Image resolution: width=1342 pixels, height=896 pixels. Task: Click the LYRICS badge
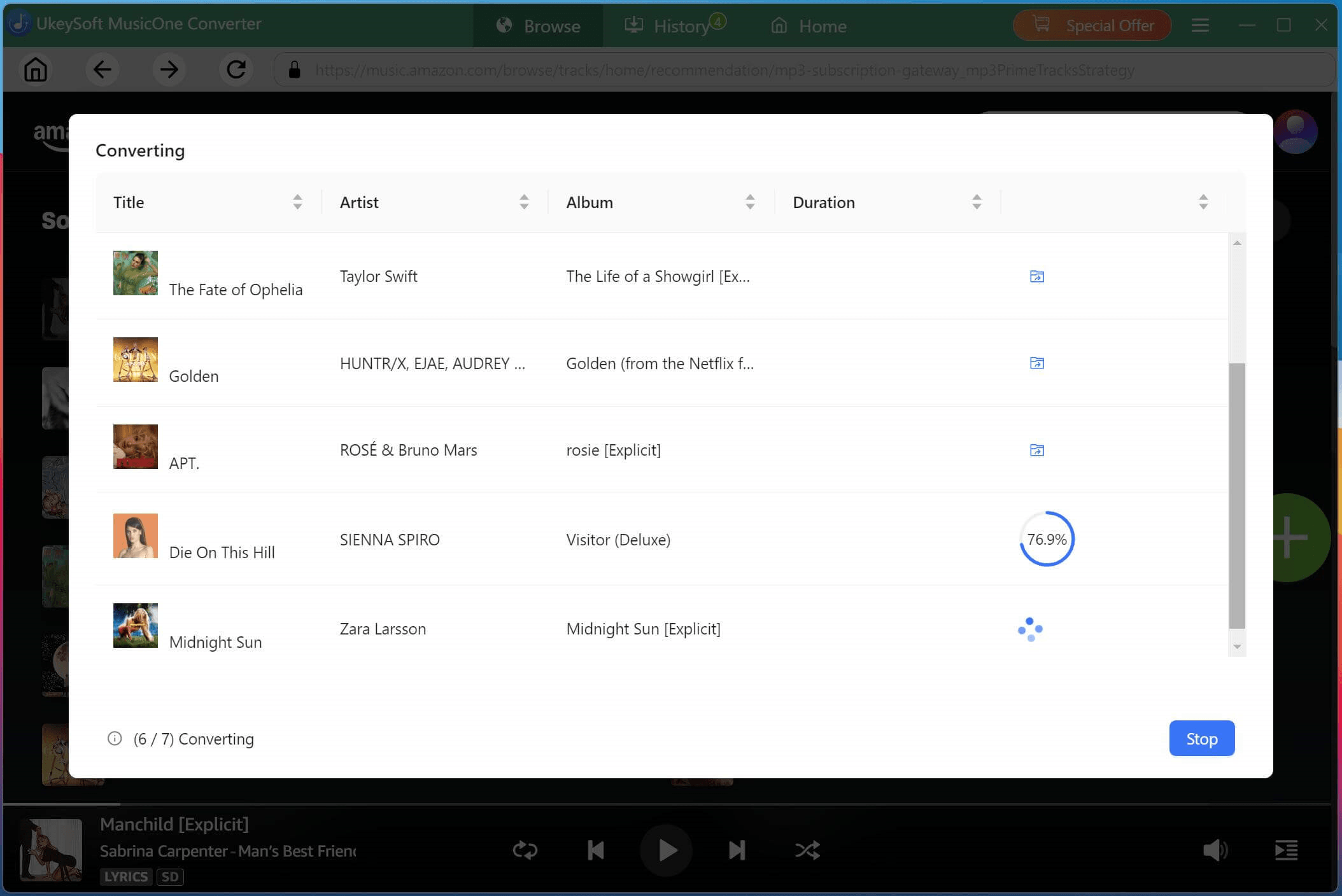tap(125, 876)
